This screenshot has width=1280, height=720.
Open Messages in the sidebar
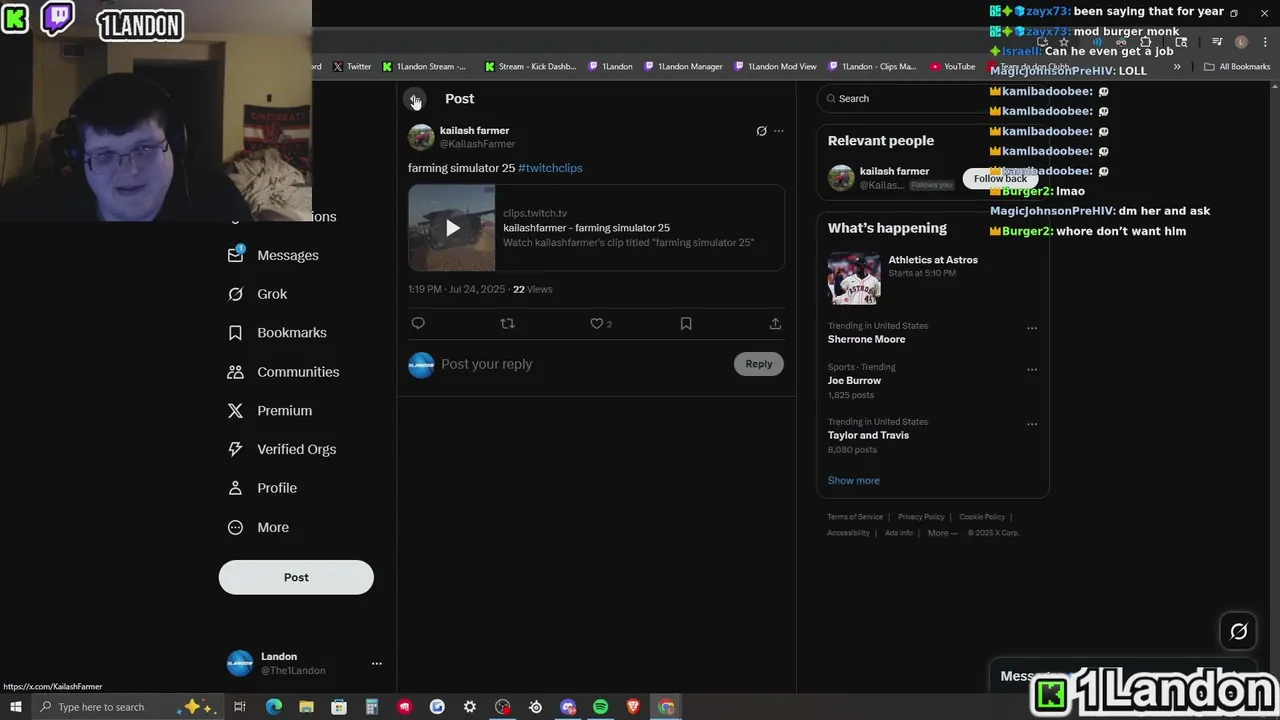274,255
